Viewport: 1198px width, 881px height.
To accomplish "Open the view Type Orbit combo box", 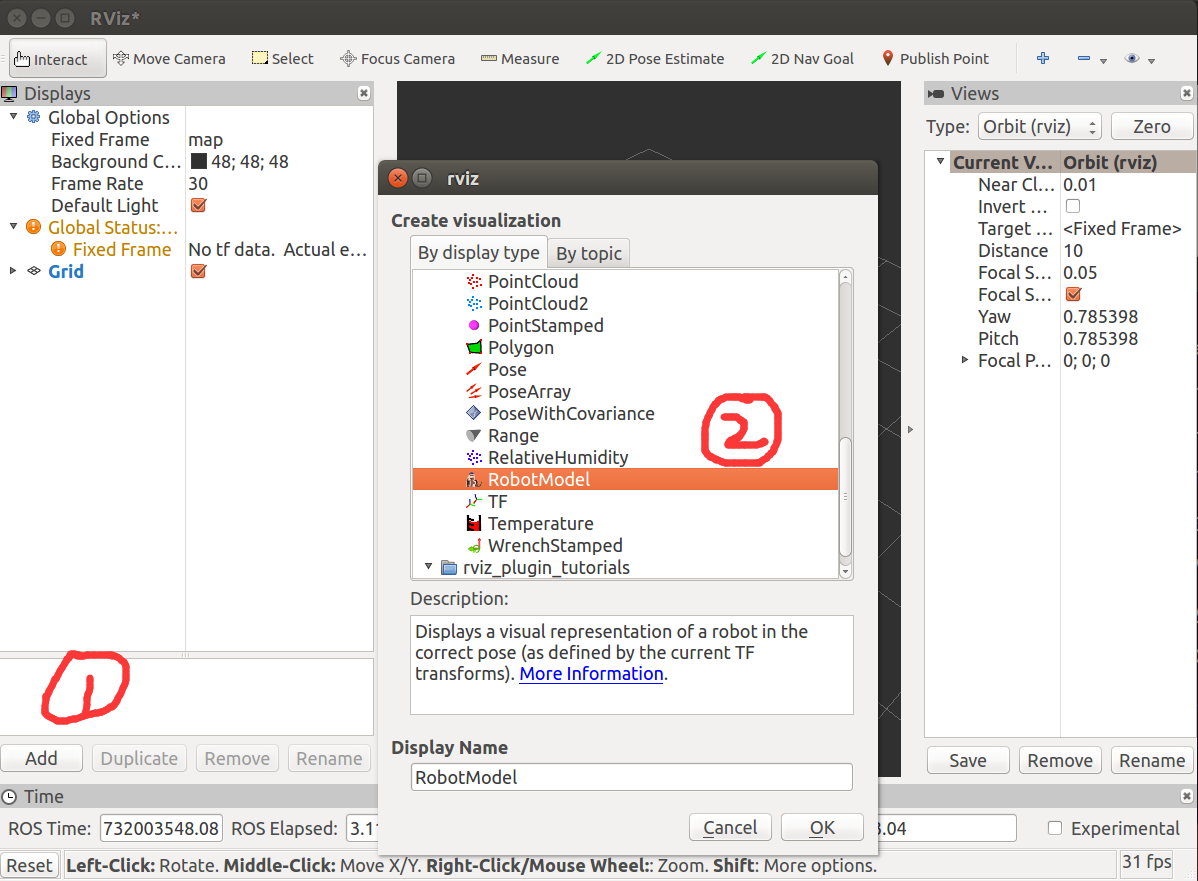I will coord(1040,127).
